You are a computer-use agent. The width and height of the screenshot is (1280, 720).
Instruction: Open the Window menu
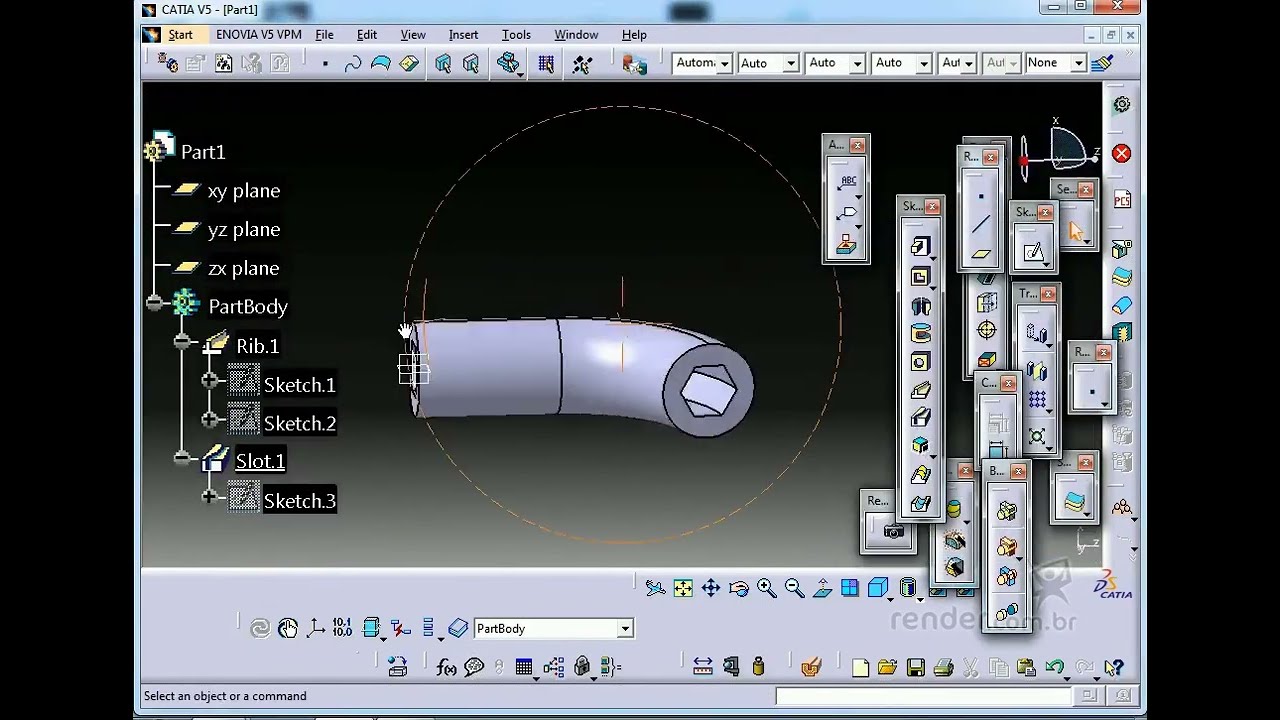point(576,34)
